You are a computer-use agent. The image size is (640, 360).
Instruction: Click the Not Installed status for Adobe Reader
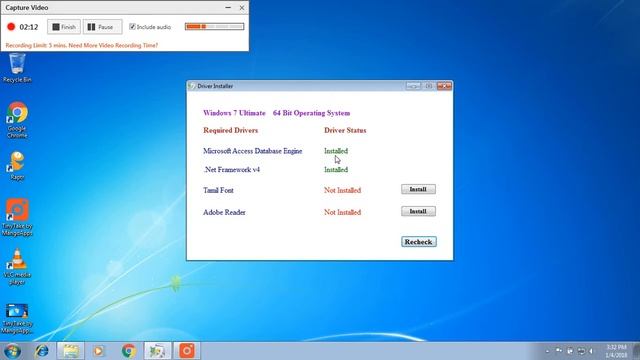(342, 212)
